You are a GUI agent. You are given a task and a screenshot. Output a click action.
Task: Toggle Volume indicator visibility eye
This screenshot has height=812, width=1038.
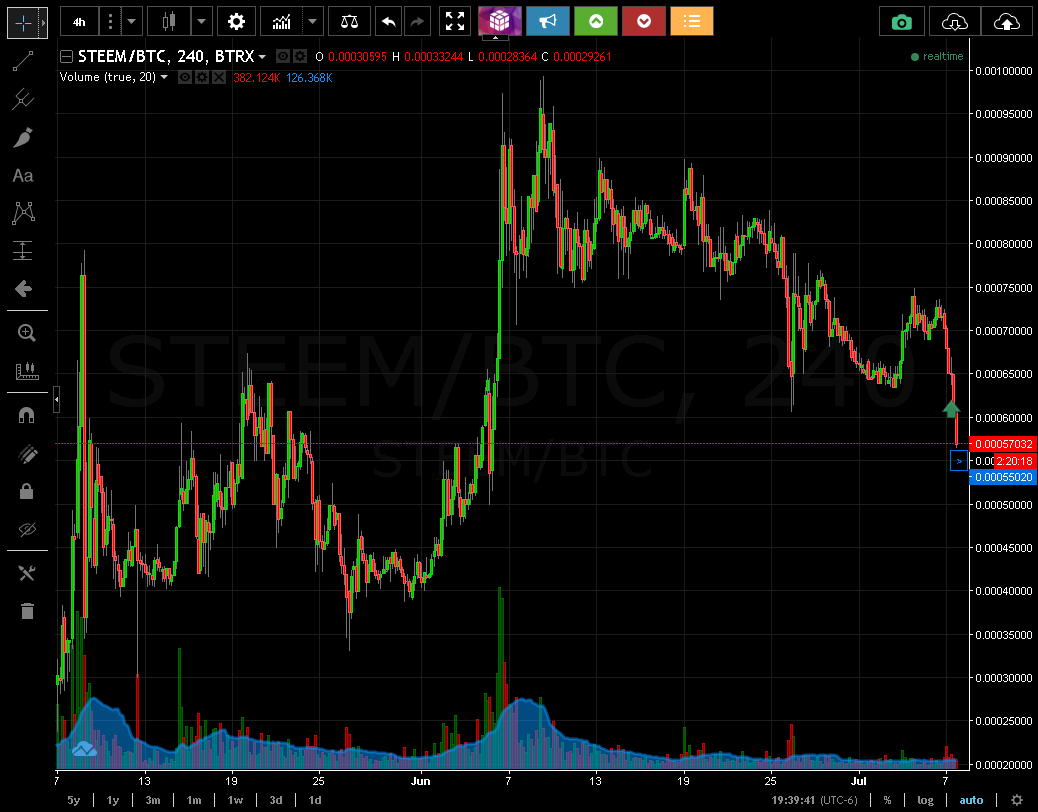click(x=185, y=77)
